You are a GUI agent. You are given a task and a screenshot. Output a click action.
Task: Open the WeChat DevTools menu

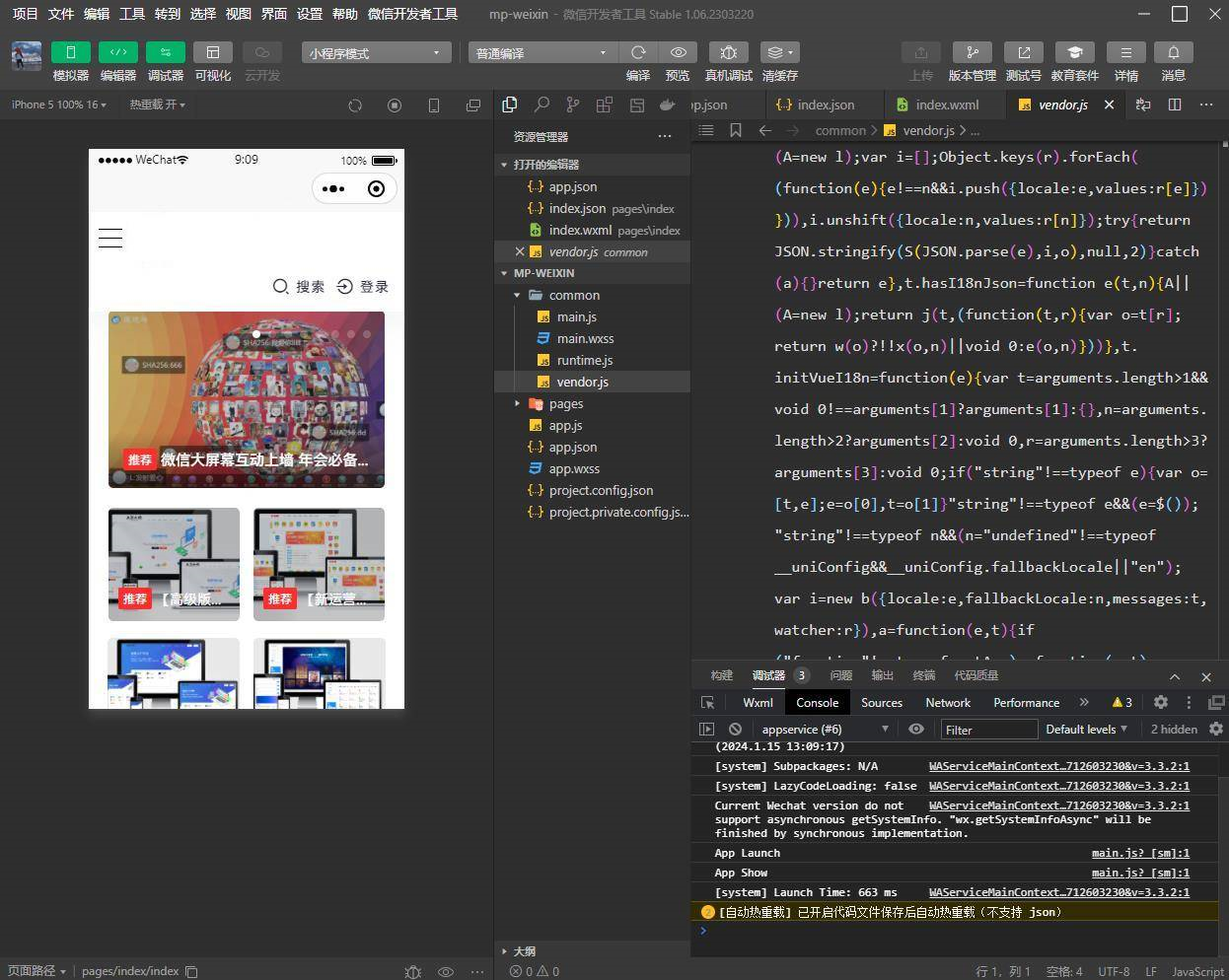click(x=412, y=14)
